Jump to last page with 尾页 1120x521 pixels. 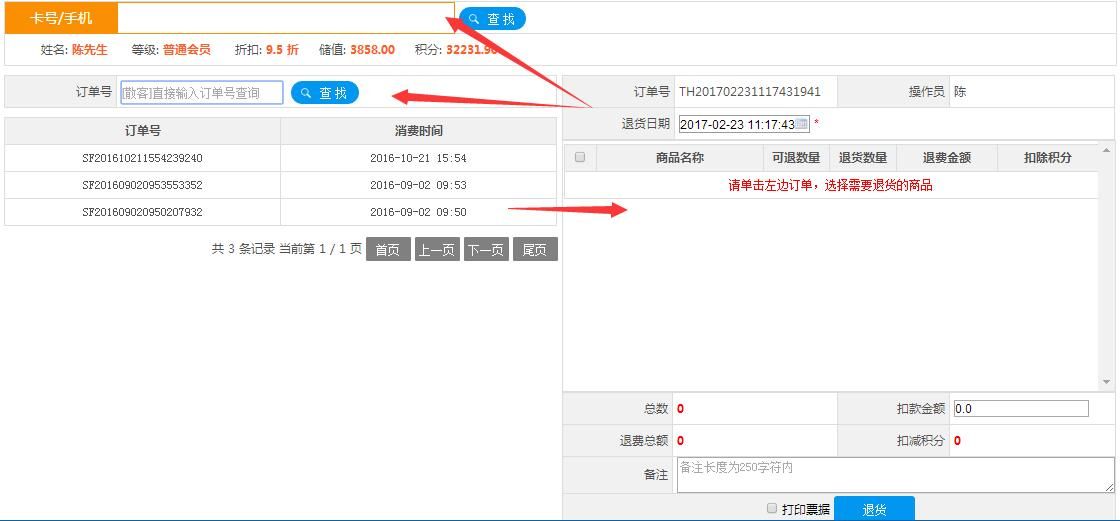click(535, 249)
